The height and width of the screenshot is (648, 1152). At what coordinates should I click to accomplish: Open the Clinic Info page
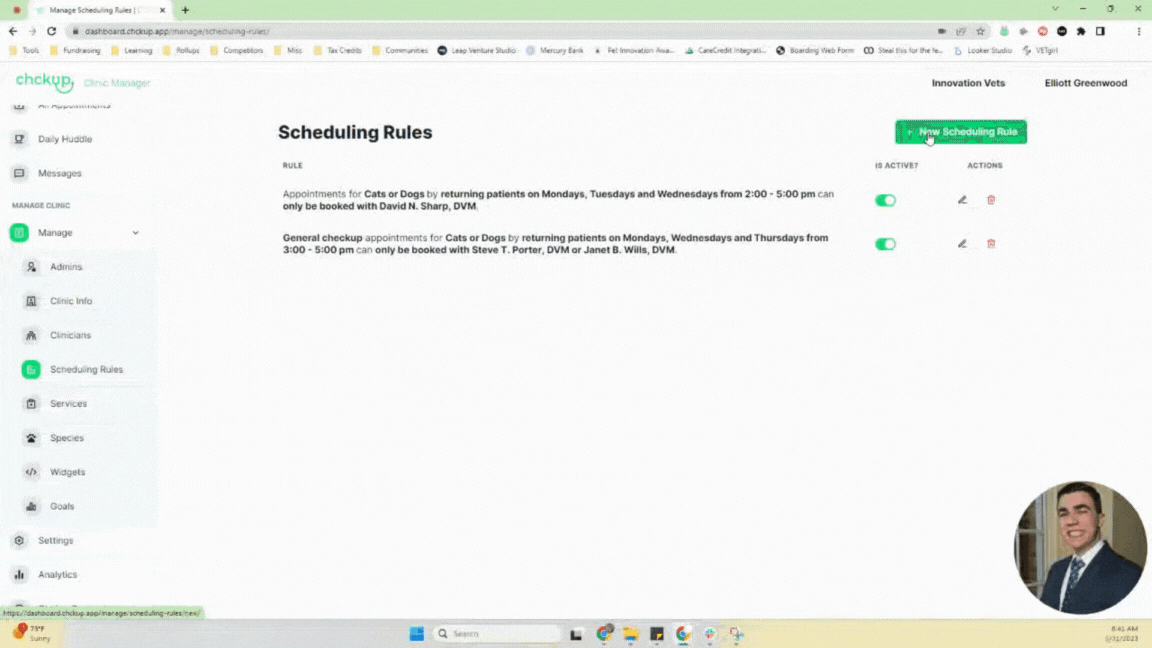(71, 301)
